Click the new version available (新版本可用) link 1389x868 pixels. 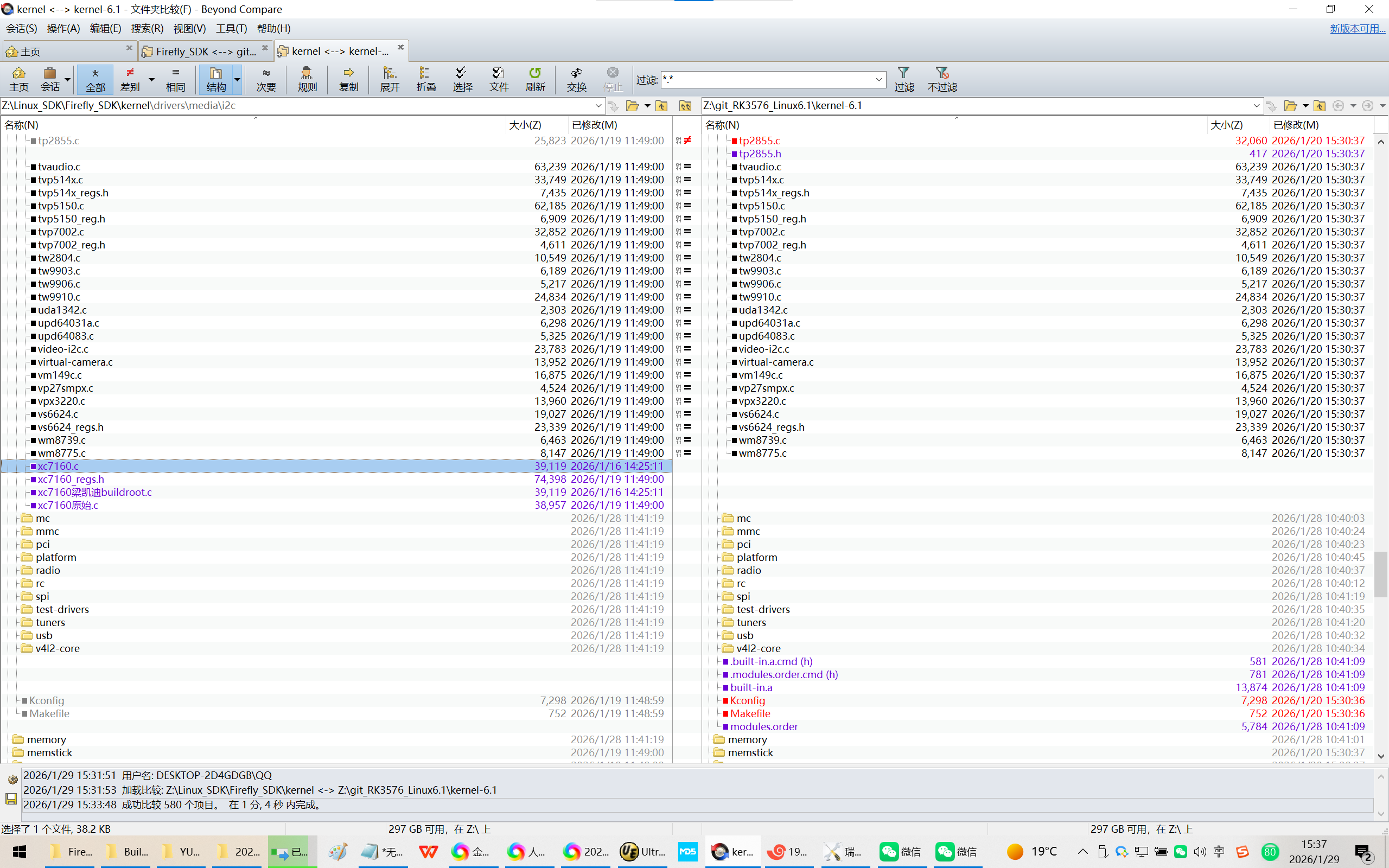[1357, 28]
